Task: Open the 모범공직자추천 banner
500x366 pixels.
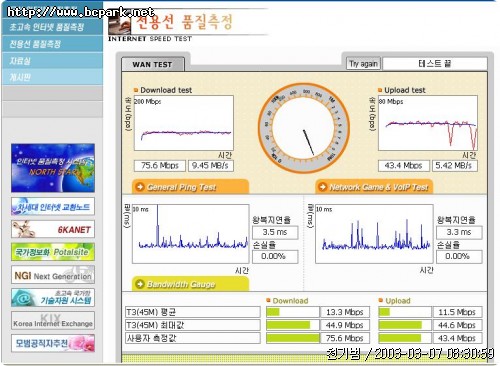Action: click(53, 343)
